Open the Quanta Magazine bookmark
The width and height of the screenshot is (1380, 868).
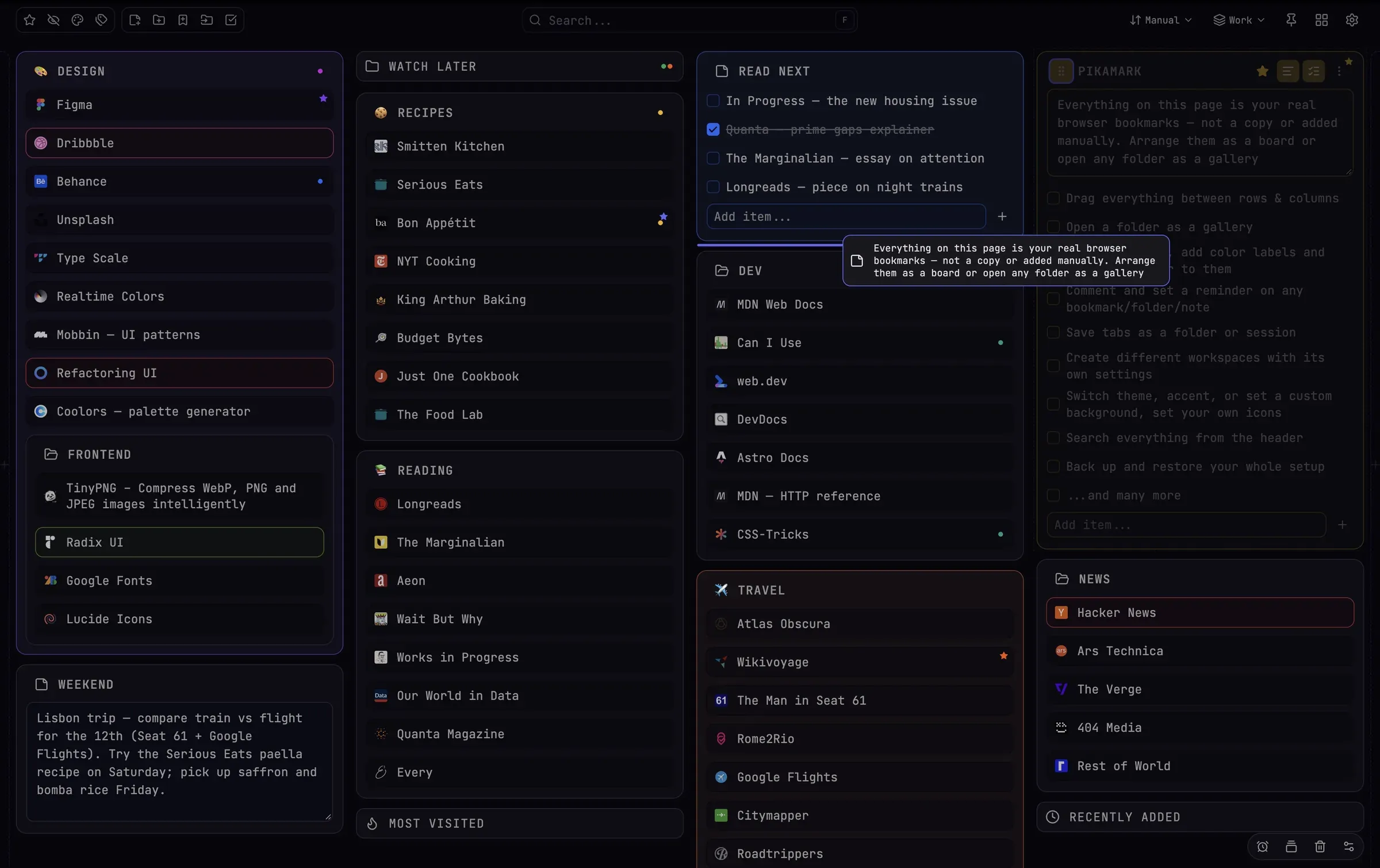[520, 734]
